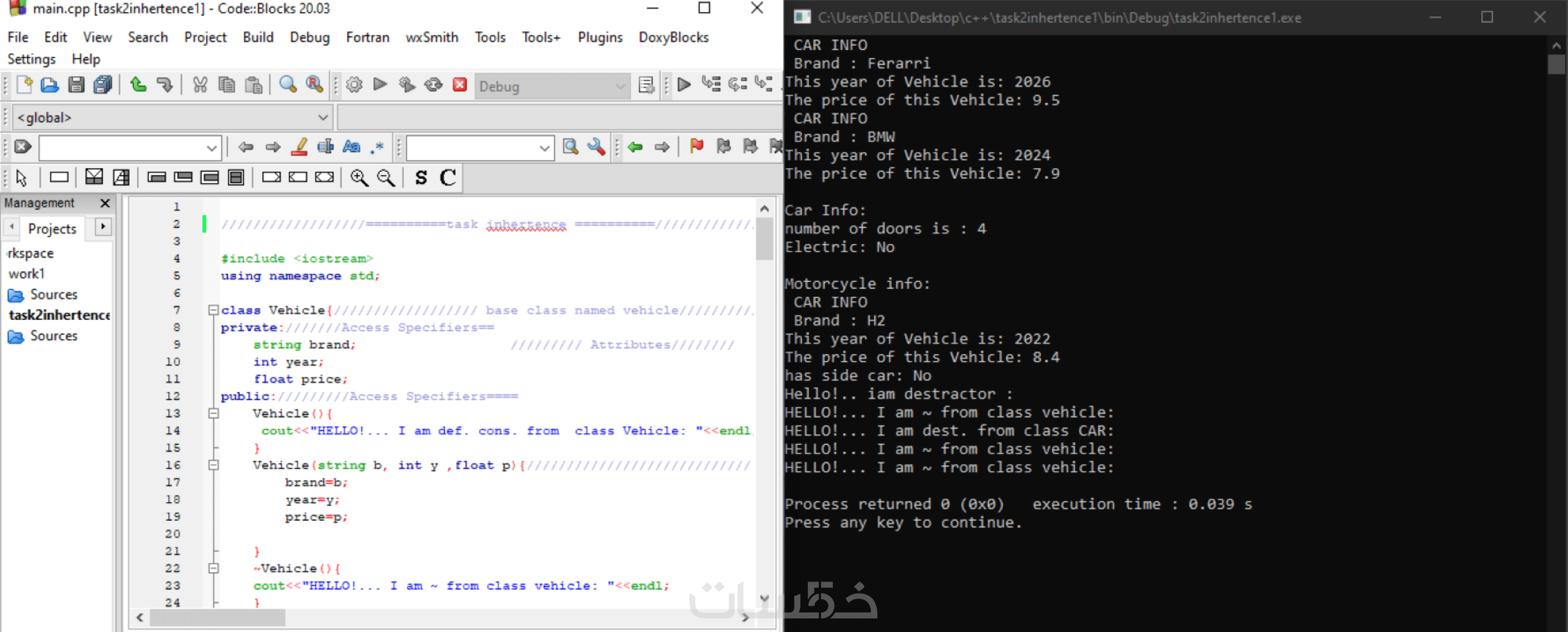Open the File menu
The image size is (1568, 632).
pyautogui.click(x=18, y=37)
